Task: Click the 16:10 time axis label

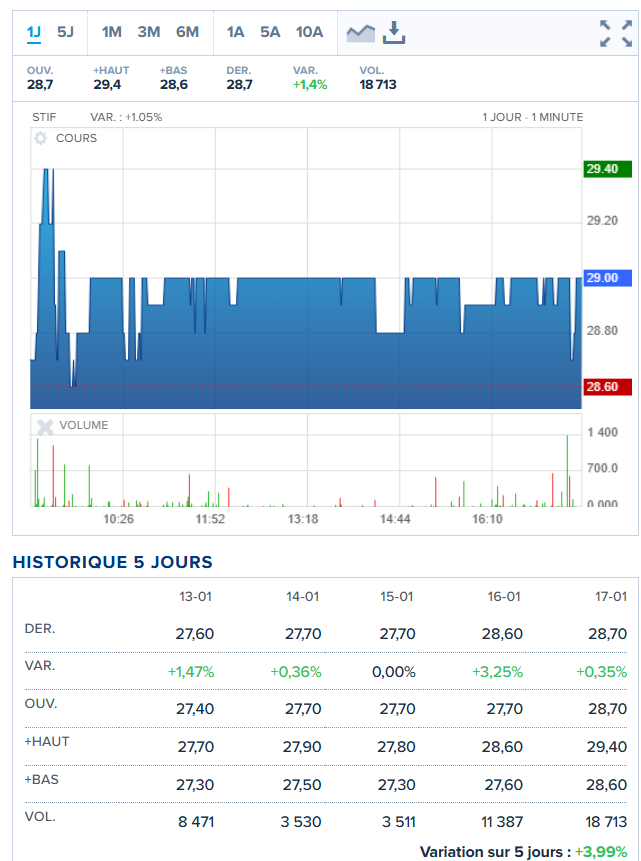Action: 487,519
